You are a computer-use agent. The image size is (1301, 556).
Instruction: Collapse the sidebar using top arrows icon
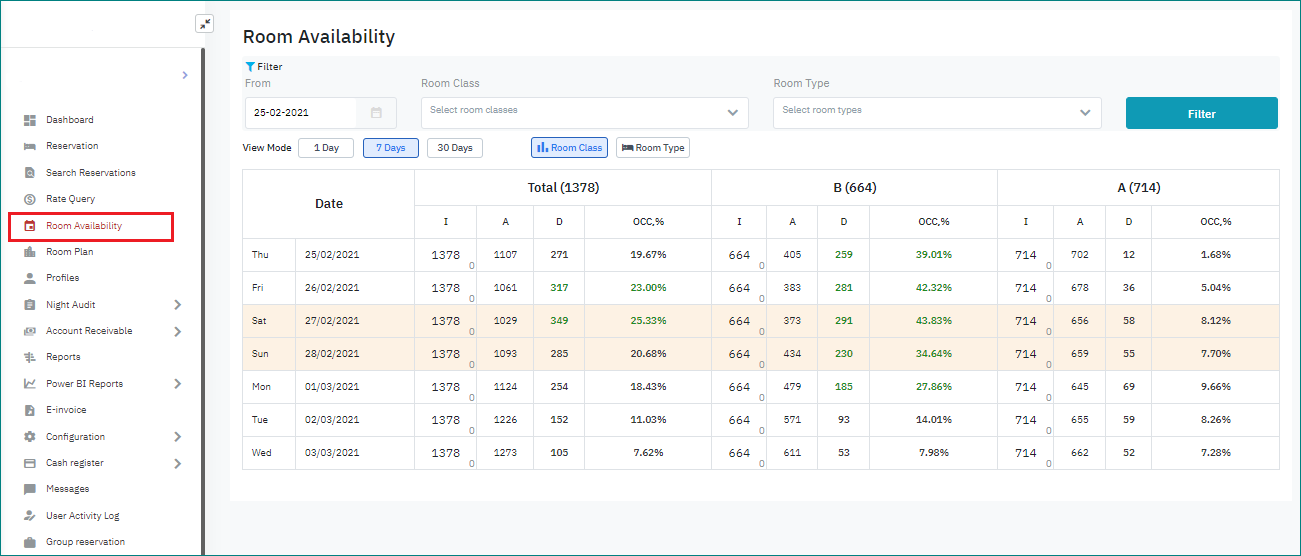click(204, 24)
